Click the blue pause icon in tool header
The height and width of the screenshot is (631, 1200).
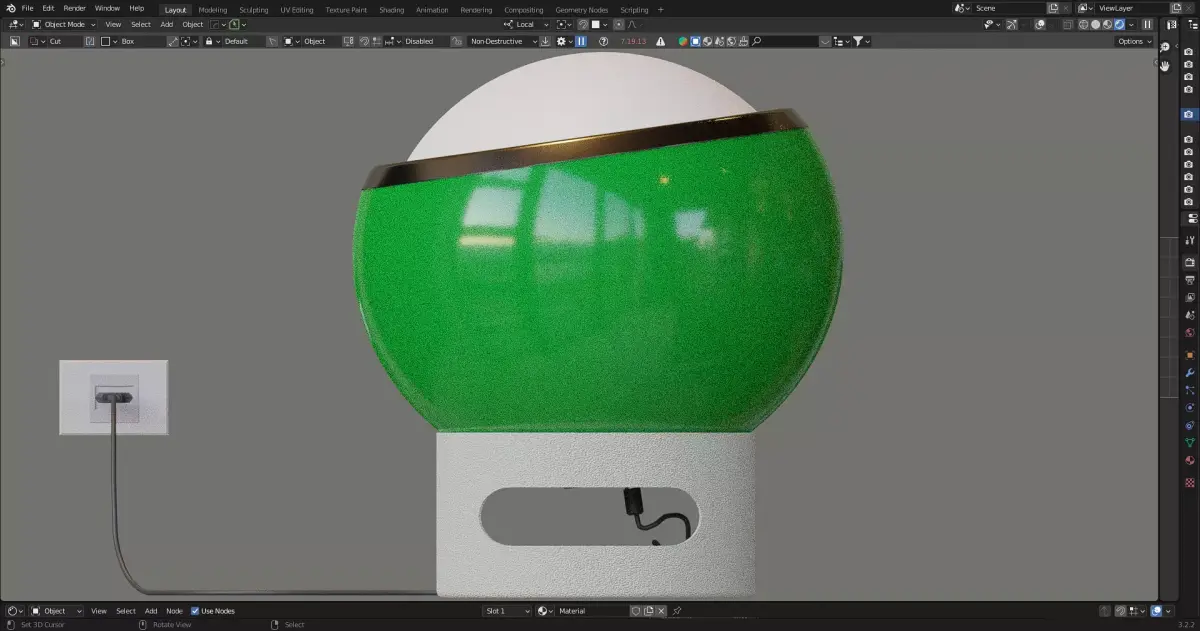[581, 41]
